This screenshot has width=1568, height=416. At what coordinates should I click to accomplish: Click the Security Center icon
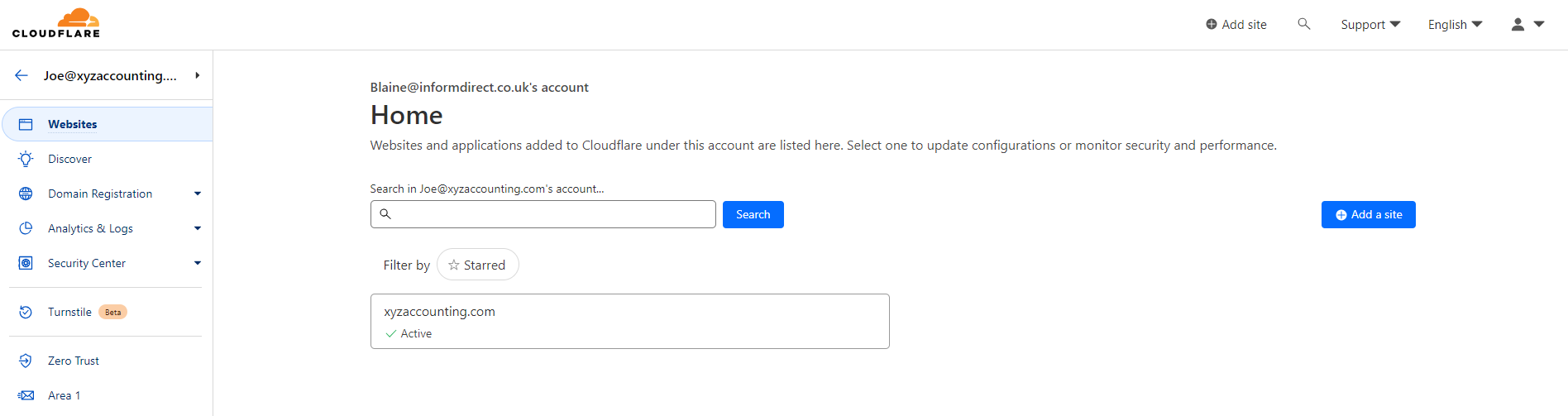pos(26,263)
